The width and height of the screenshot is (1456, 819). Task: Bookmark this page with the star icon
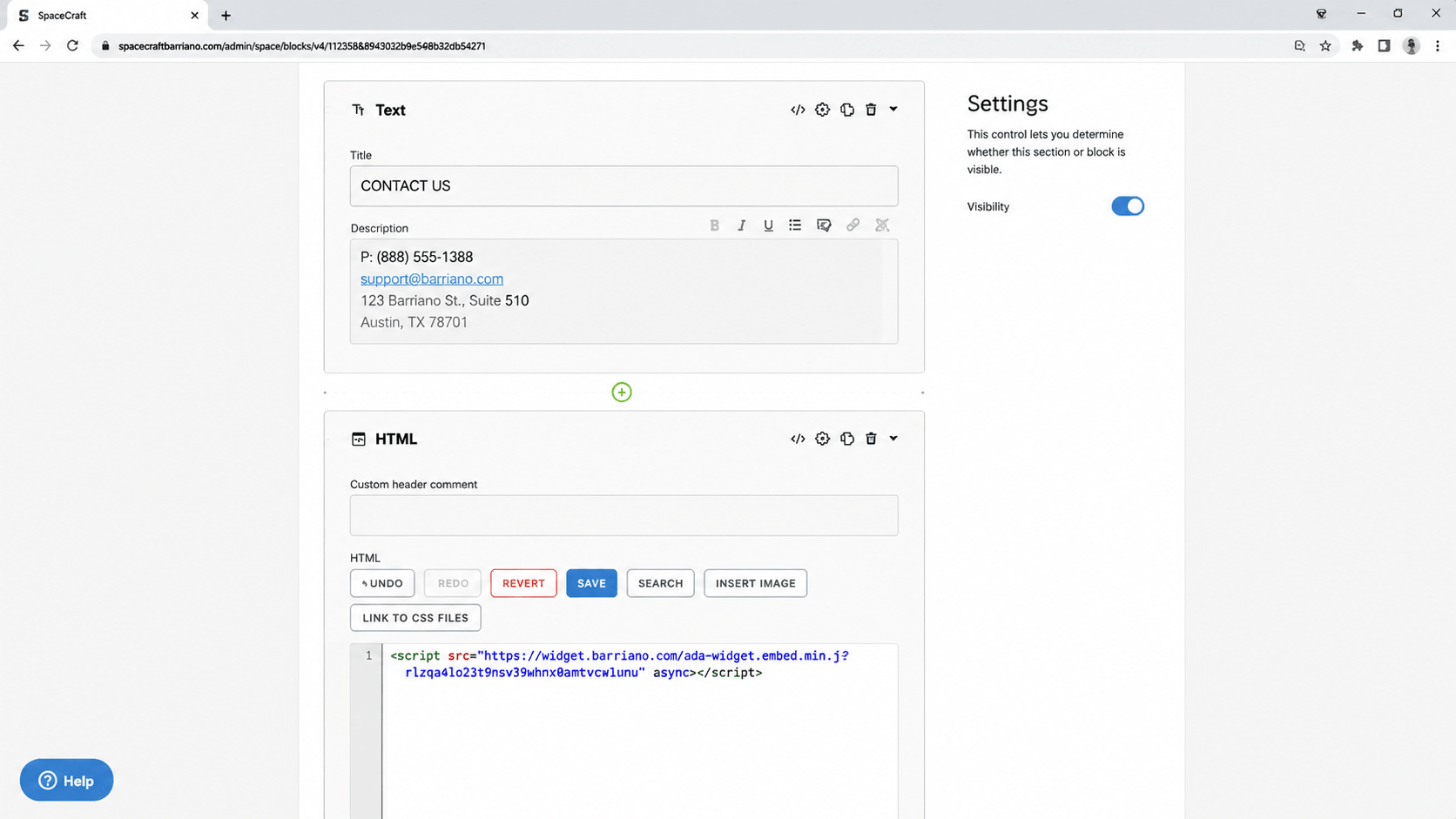pyautogui.click(x=1325, y=46)
